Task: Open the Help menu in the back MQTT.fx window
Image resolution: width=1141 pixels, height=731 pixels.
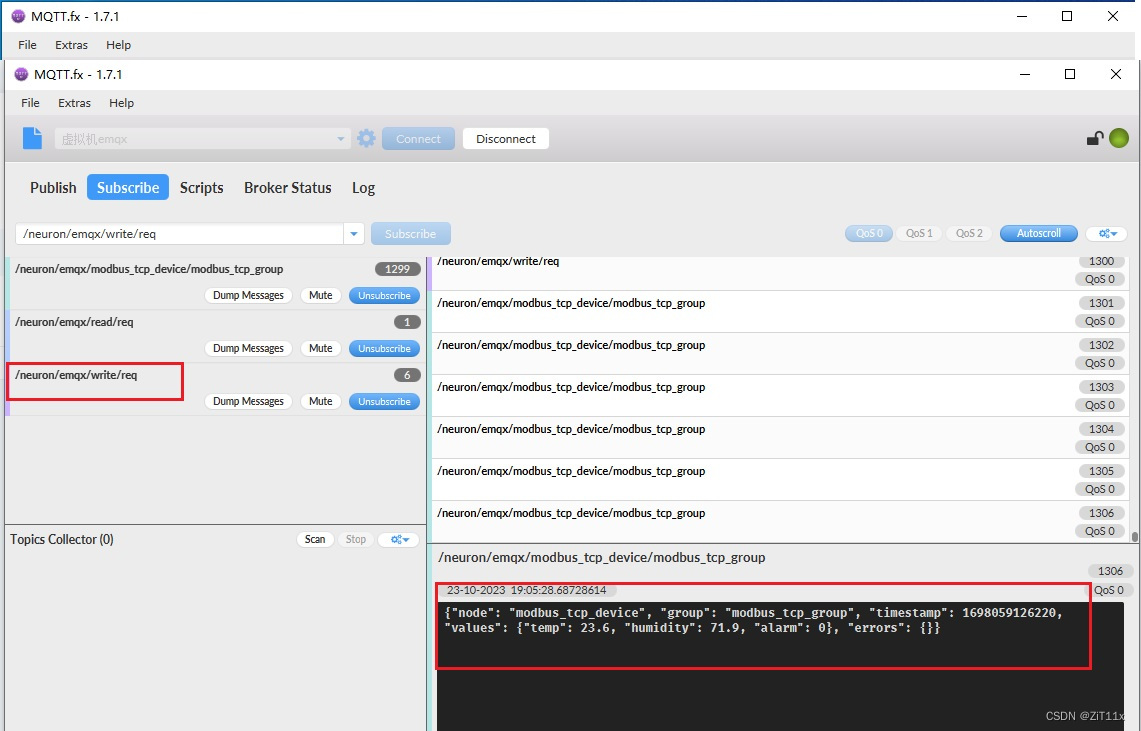Action: click(119, 44)
